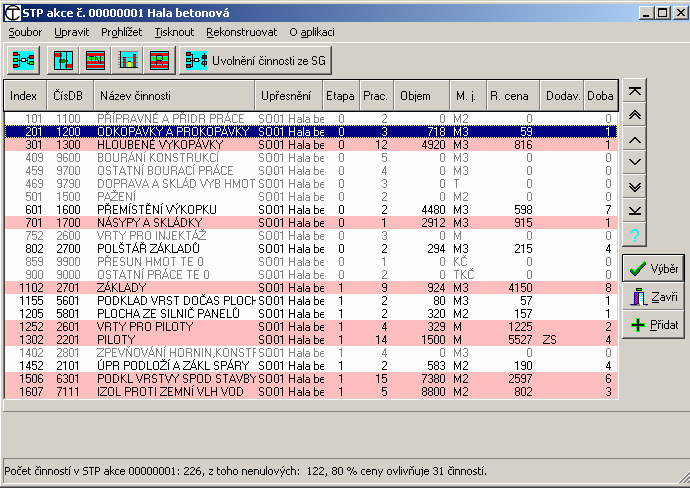
Task: Click the Doba column header
Action: coord(601,95)
